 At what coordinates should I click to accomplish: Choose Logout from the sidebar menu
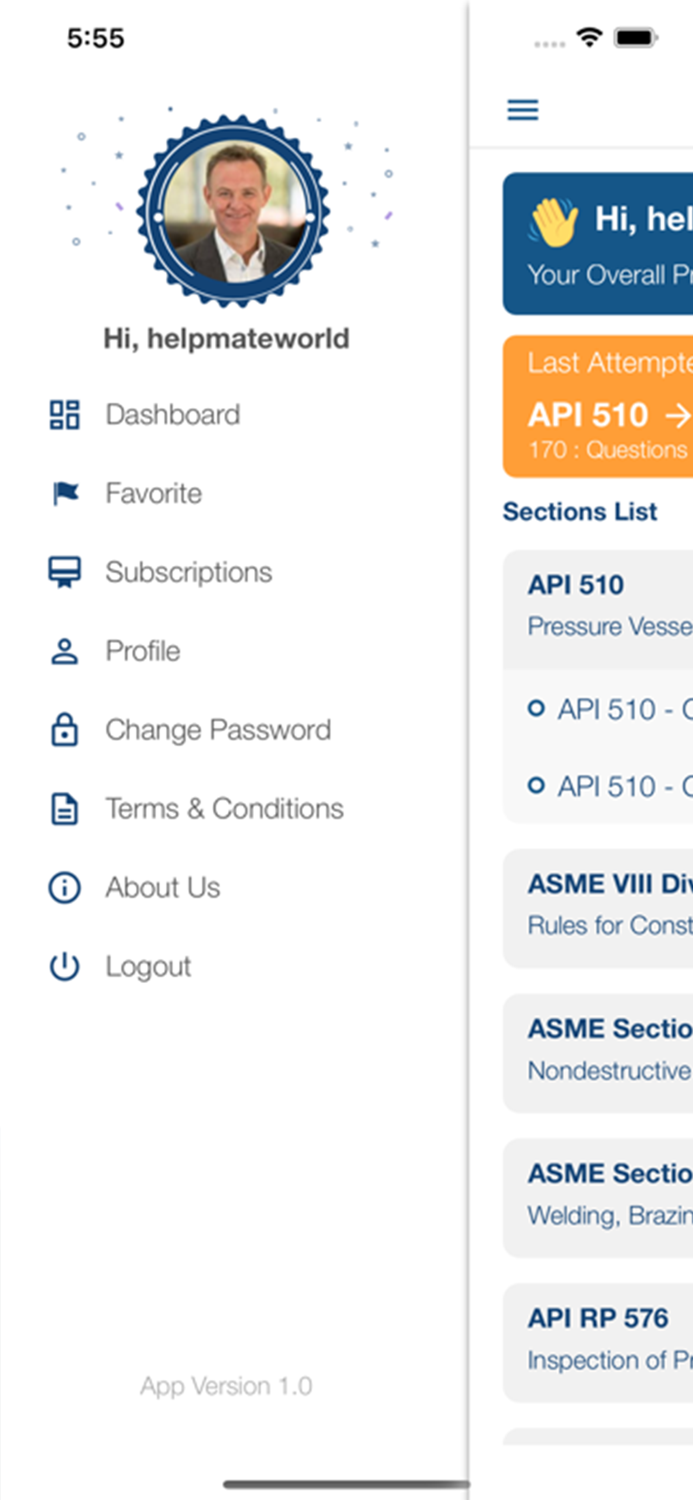click(x=147, y=966)
